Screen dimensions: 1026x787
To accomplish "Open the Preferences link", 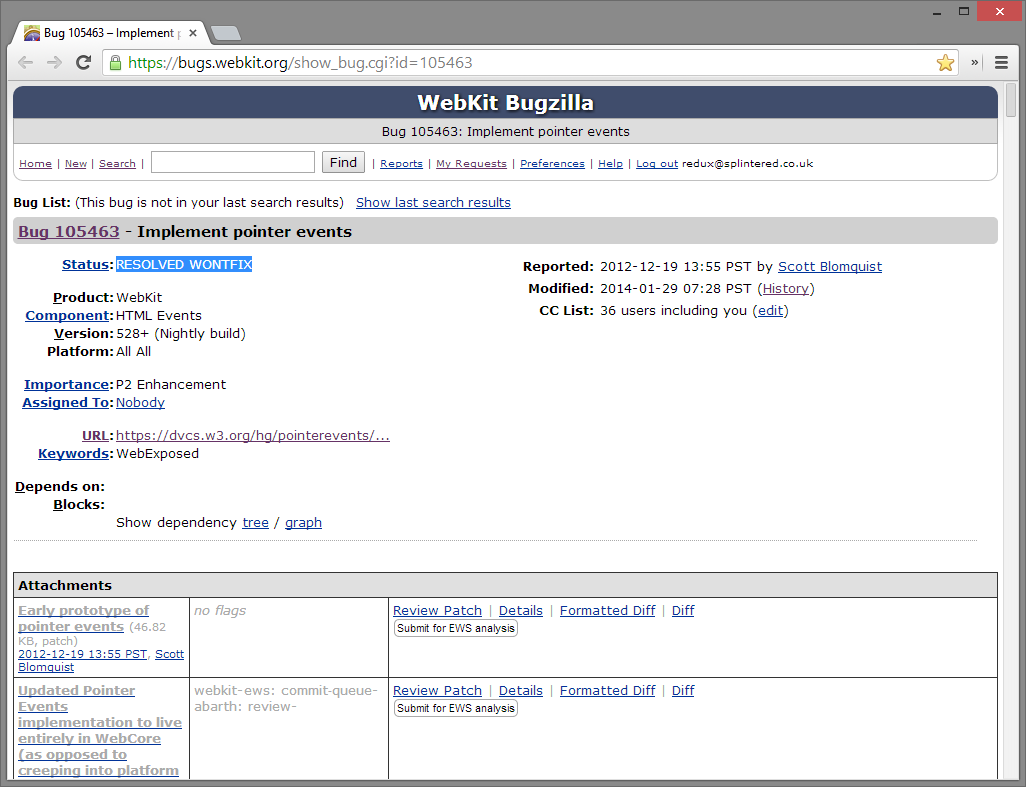I will (x=552, y=164).
